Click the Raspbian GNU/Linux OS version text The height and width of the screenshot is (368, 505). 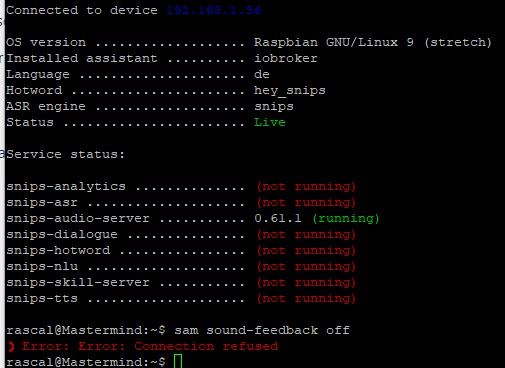(373, 42)
